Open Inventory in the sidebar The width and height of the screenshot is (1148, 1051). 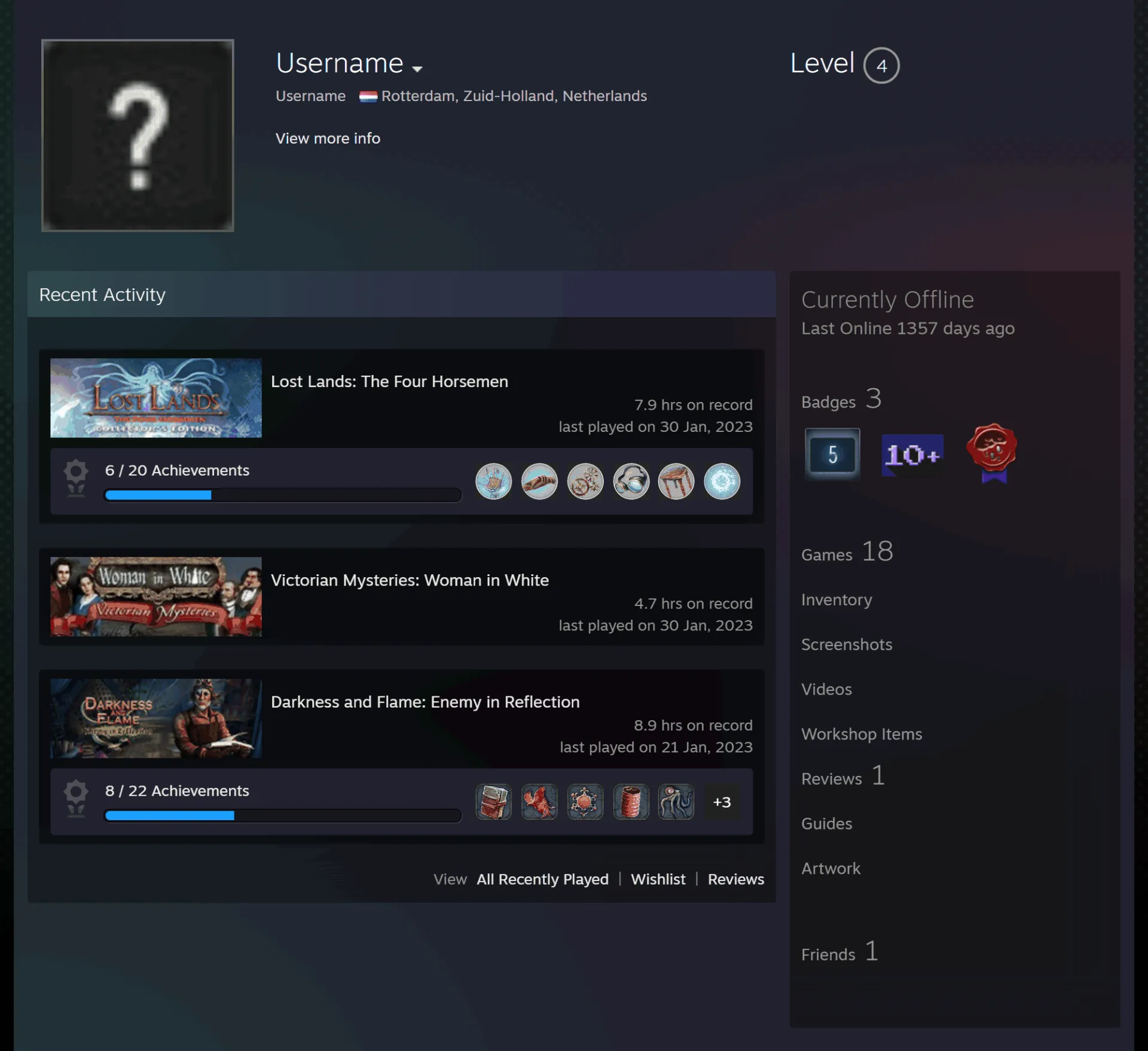click(x=836, y=600)
